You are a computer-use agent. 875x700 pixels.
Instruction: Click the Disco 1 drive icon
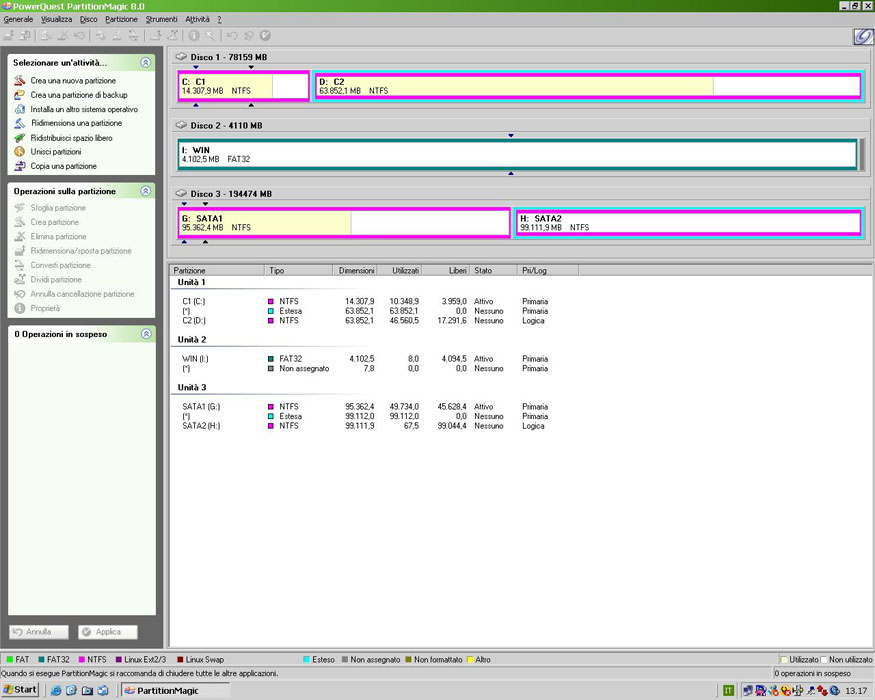click(181, 57)
